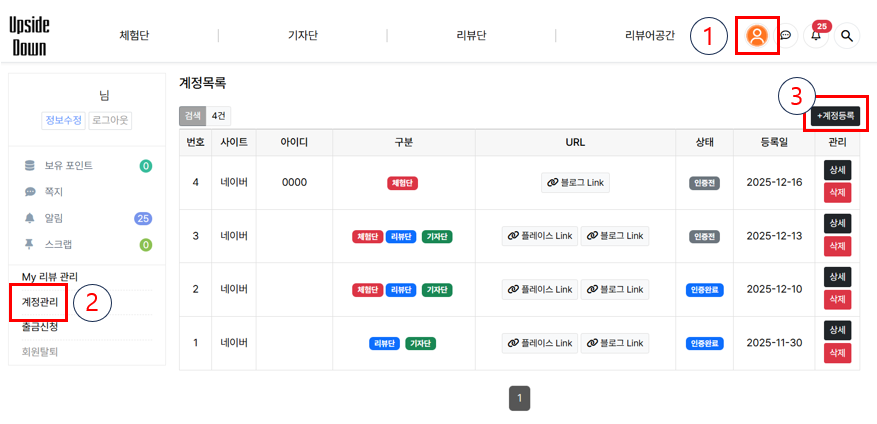
Task: Open 계정관리 in the sidebar menu
Action: tap(40, 301)
